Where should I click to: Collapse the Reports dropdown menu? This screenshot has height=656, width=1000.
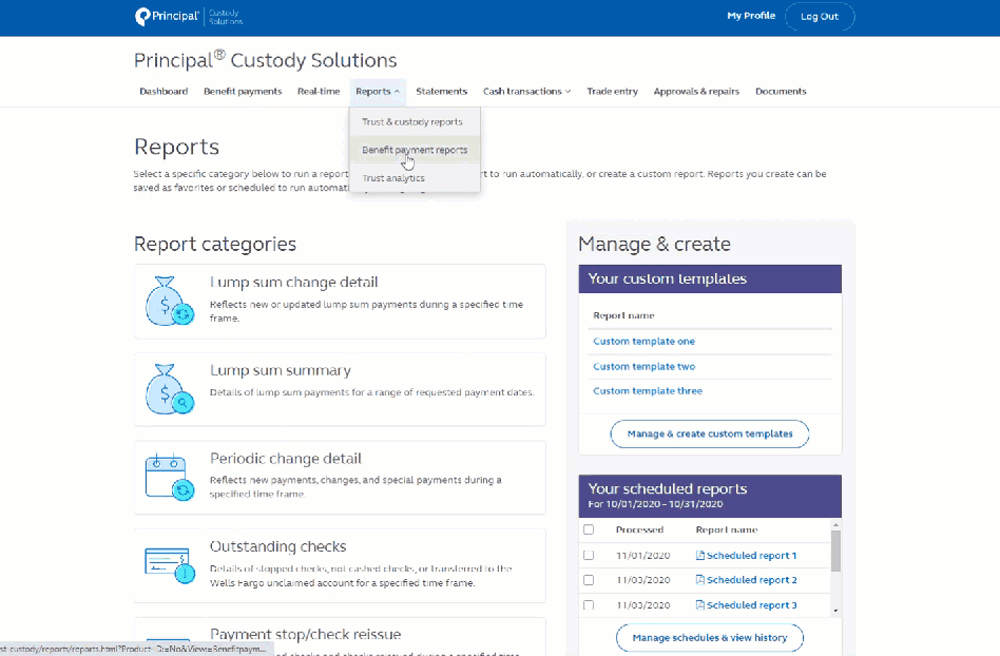[x=377, y=90]
